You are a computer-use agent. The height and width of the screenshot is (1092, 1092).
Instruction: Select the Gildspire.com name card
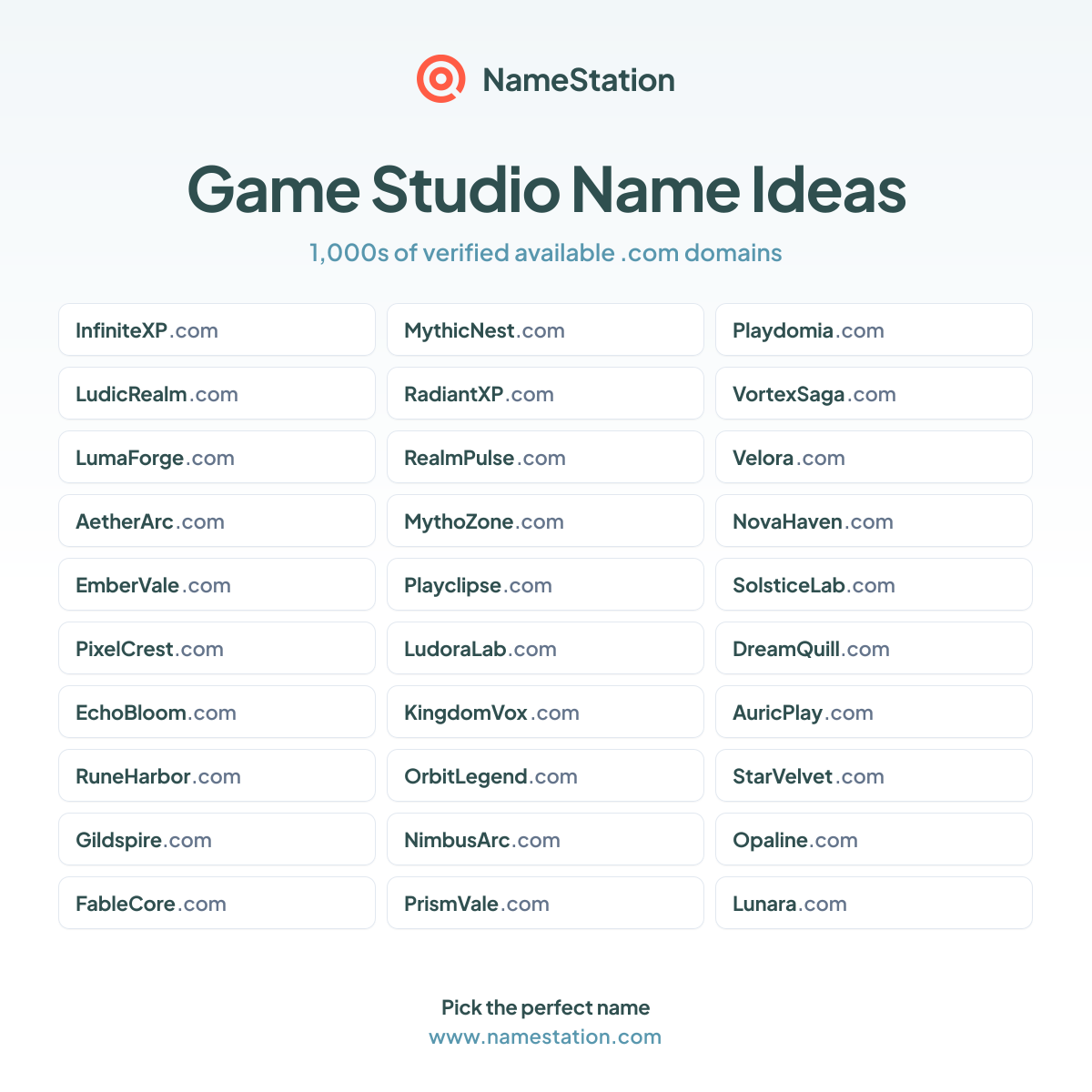[x=217, y=839]
